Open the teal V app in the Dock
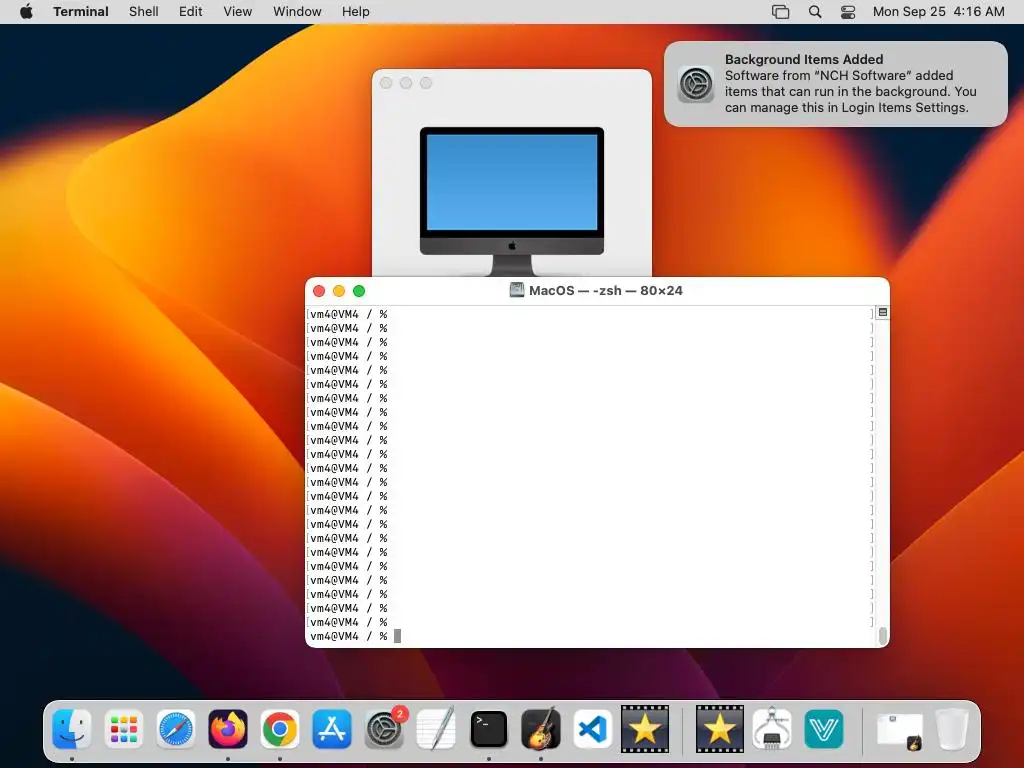This screenshot has width=1024, height=768. point(824,728)
